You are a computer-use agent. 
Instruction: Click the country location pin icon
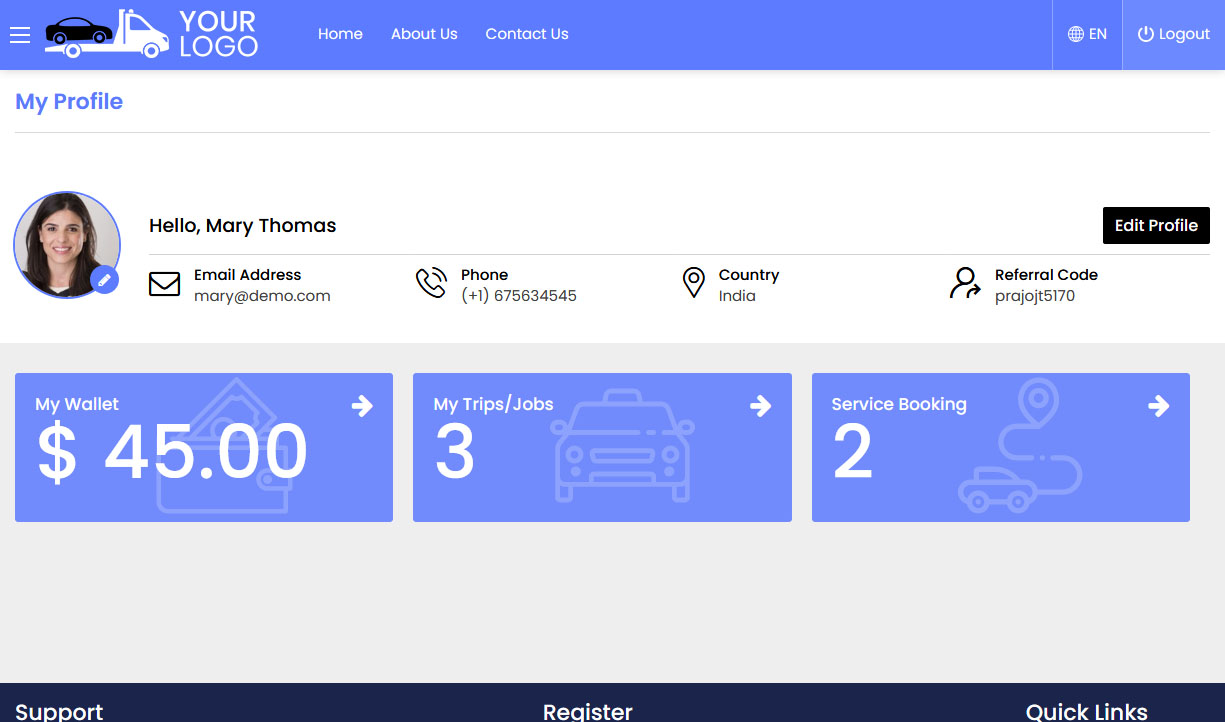tap(693, 283)
